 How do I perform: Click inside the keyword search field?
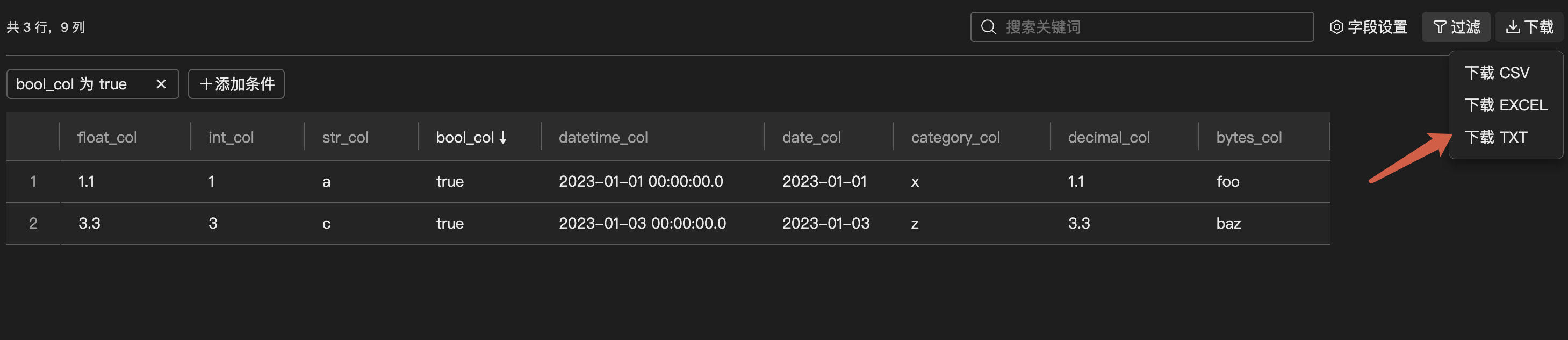pos(1150,27)
